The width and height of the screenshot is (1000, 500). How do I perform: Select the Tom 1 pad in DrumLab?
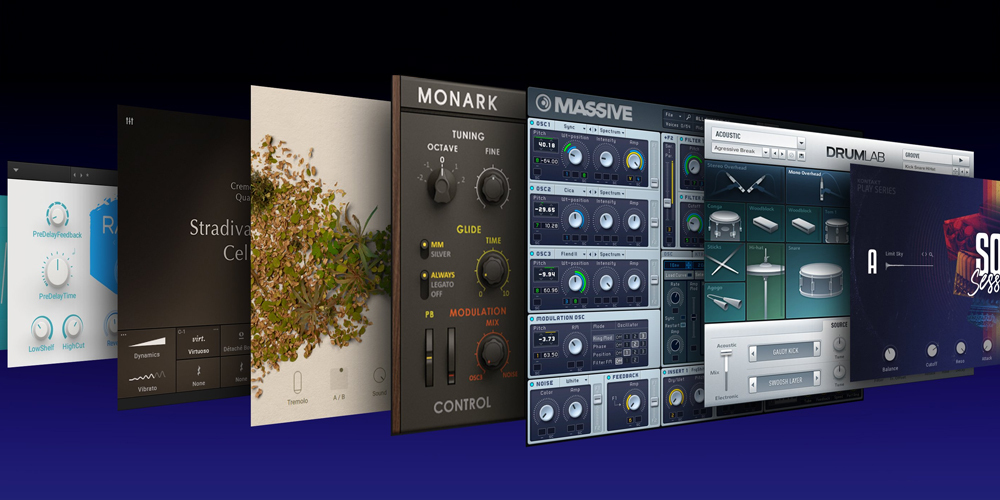[836, 224]
